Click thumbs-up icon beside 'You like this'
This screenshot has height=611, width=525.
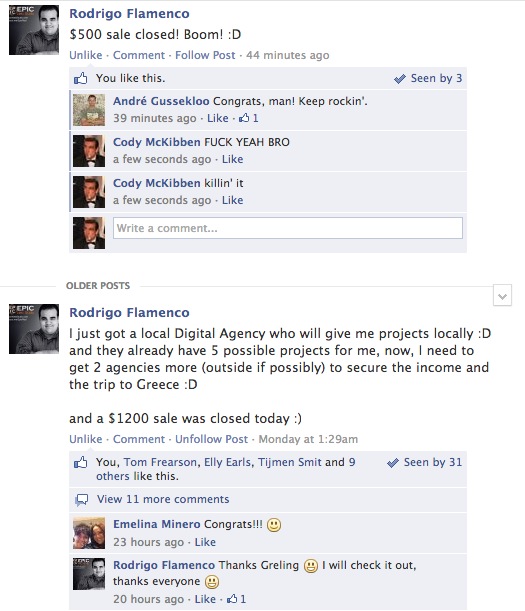point(81,78)
